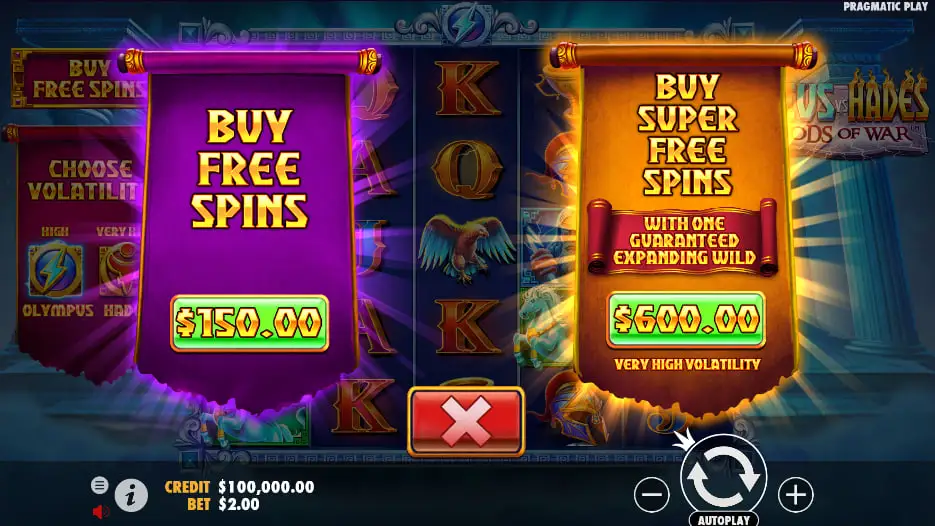Increase bet with the plus button
Screen dimensions: 935x526
pyautogui.click(x=795, y=494)
